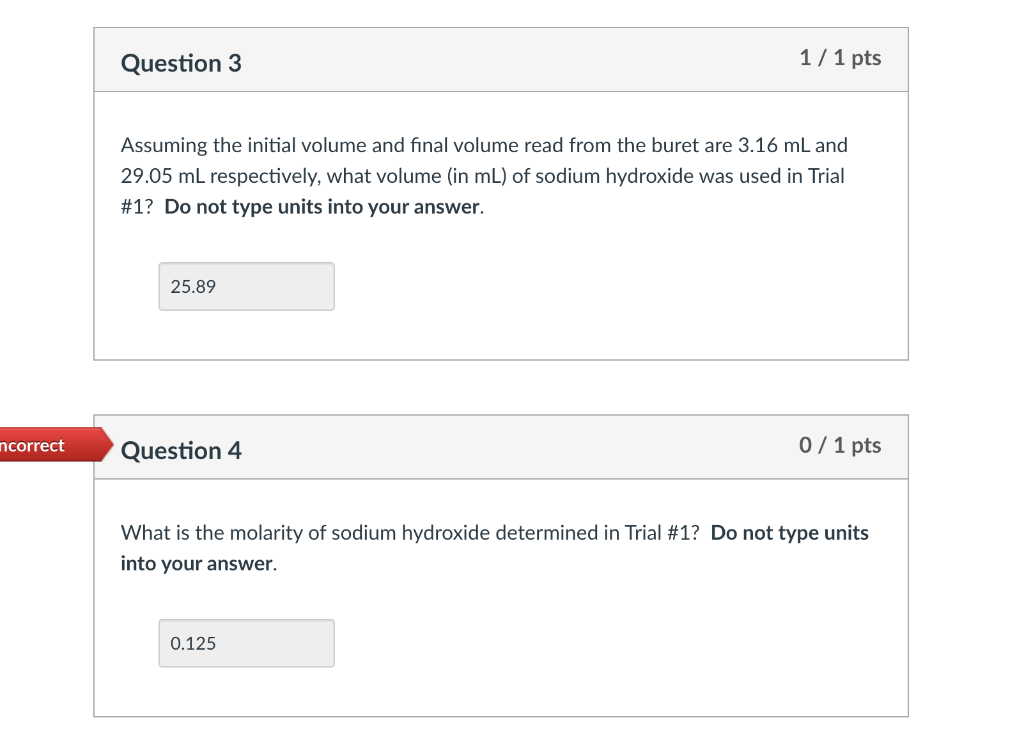Select the bold text in Question 4
Viewport: 1024px width, 743px height.
coord(790,532)
